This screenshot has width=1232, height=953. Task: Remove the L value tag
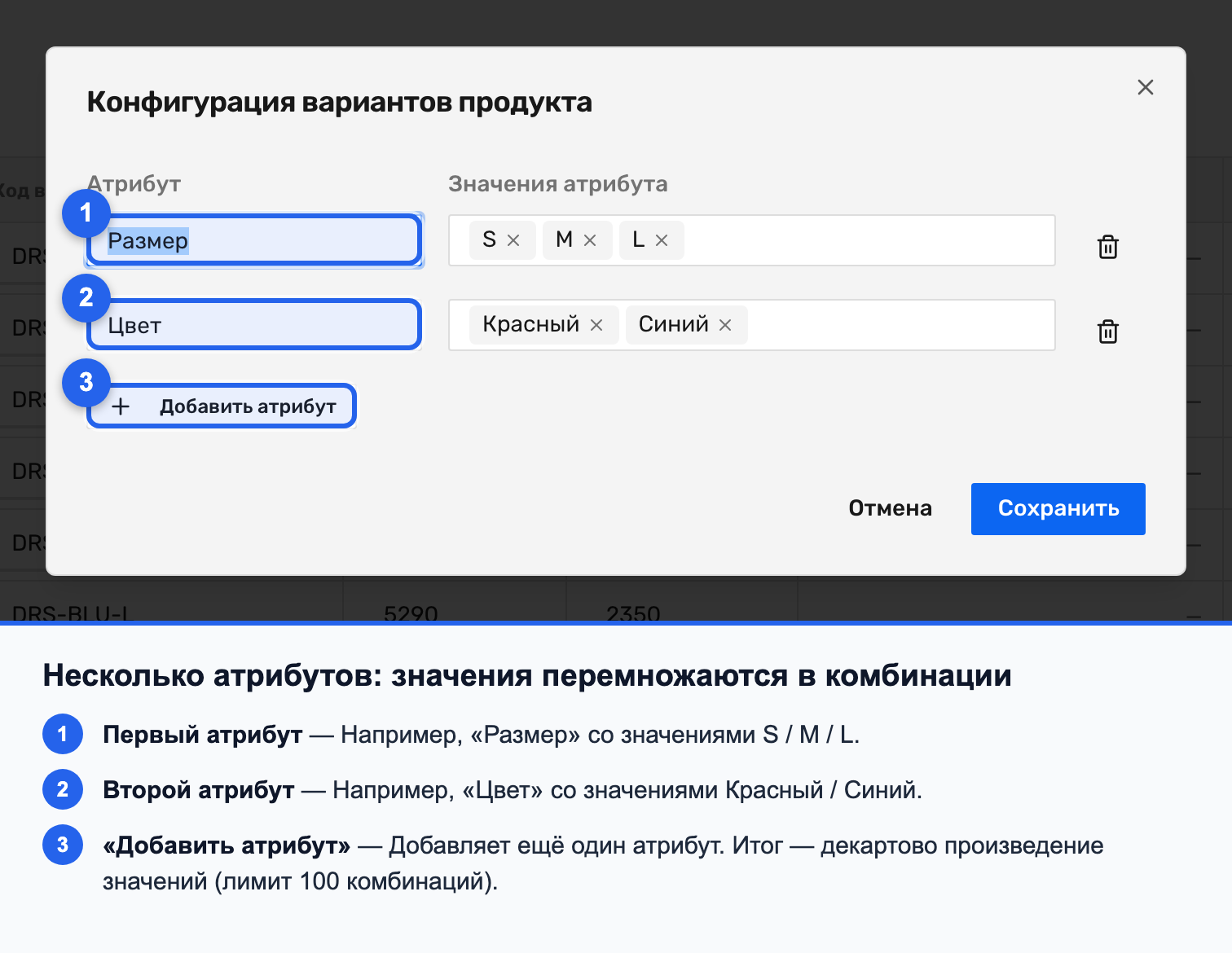[x=662, y=240]
